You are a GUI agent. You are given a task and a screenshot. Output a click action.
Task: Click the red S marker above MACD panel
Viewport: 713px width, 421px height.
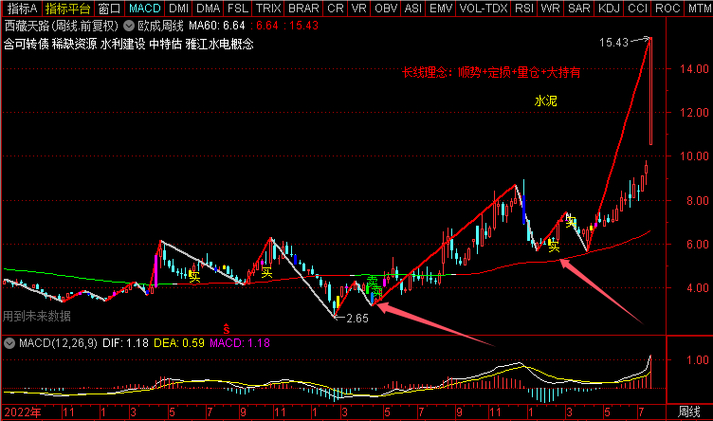pos(226,328)
